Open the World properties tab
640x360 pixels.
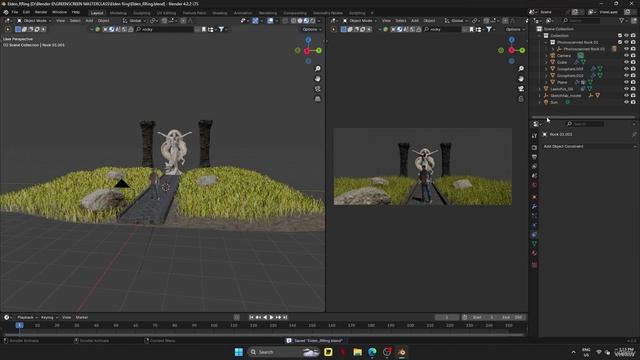[x=534, y=185]
